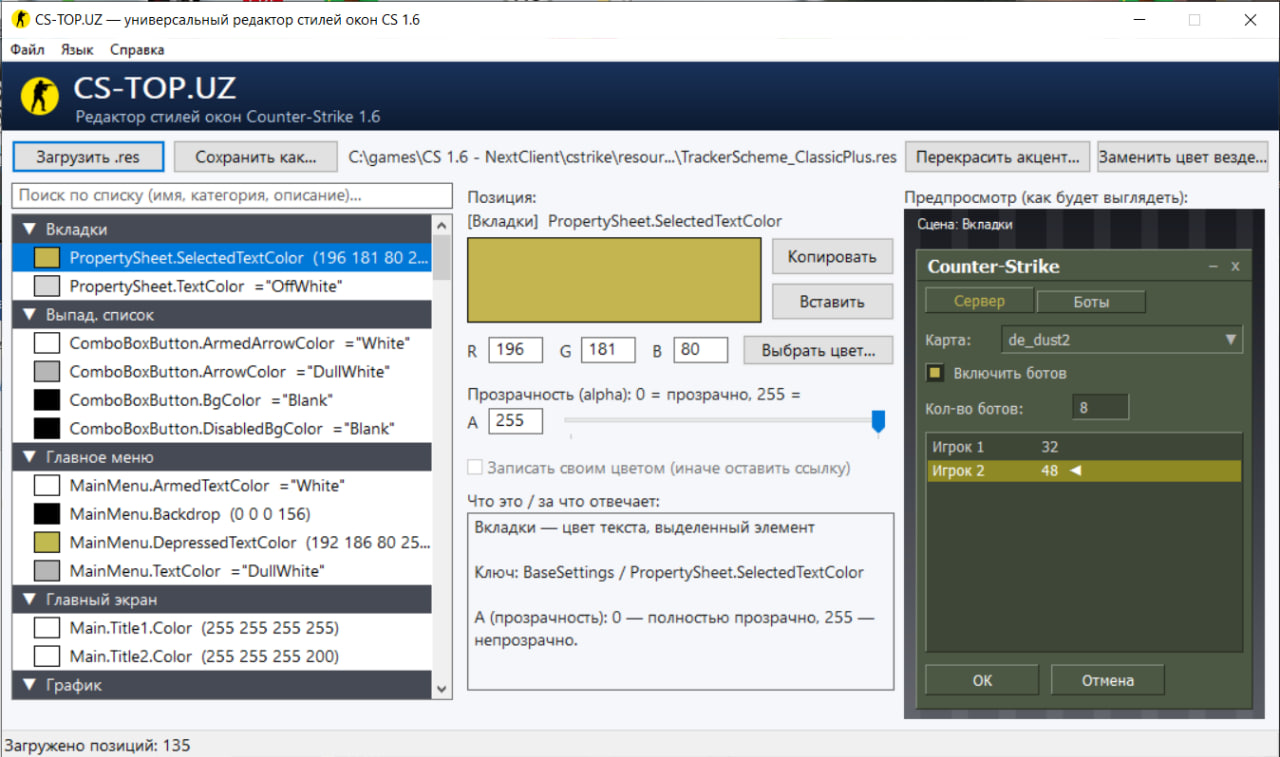This screenshot has height=757, width=1280.
Task: Click the arrow marker beside Игрок 2
Action: pyautogui.click(x=1076, y=471)
